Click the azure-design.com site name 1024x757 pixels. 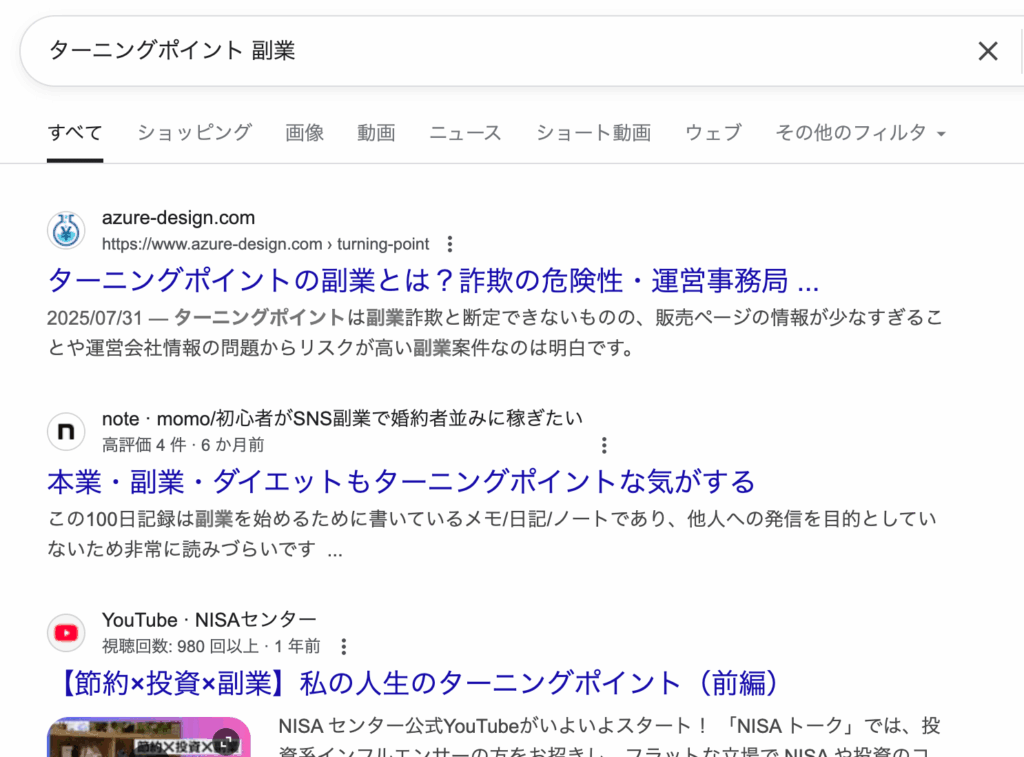point(178,218)
